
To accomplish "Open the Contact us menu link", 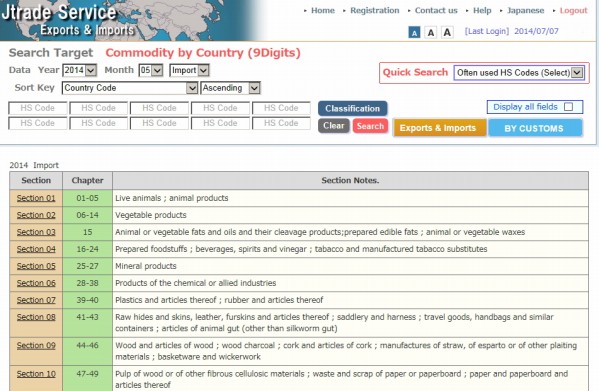I will [436, 11].
